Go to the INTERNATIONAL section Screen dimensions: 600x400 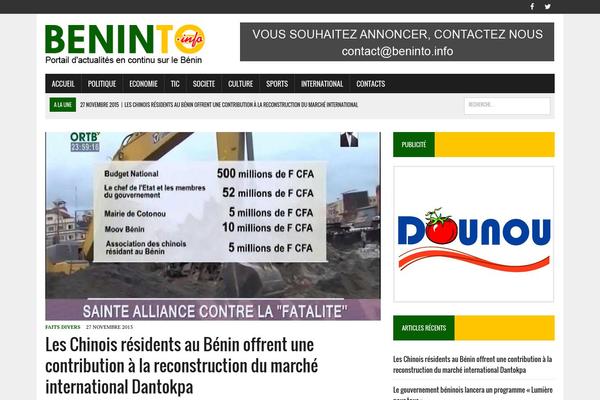click(322, 84)
